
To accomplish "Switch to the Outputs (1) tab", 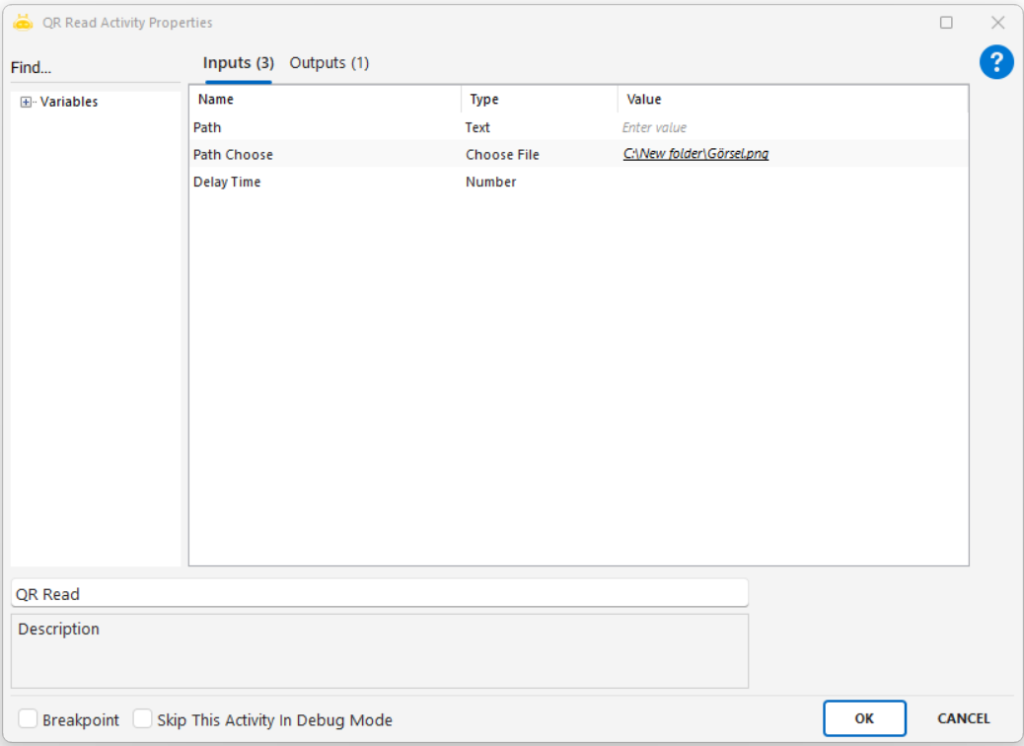I will [329, 63].
